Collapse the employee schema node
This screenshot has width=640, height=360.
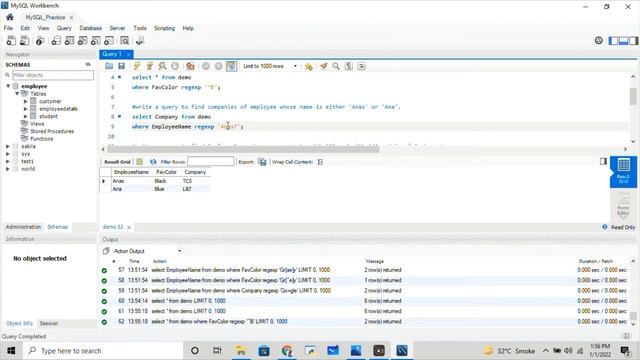pos(8,86)
